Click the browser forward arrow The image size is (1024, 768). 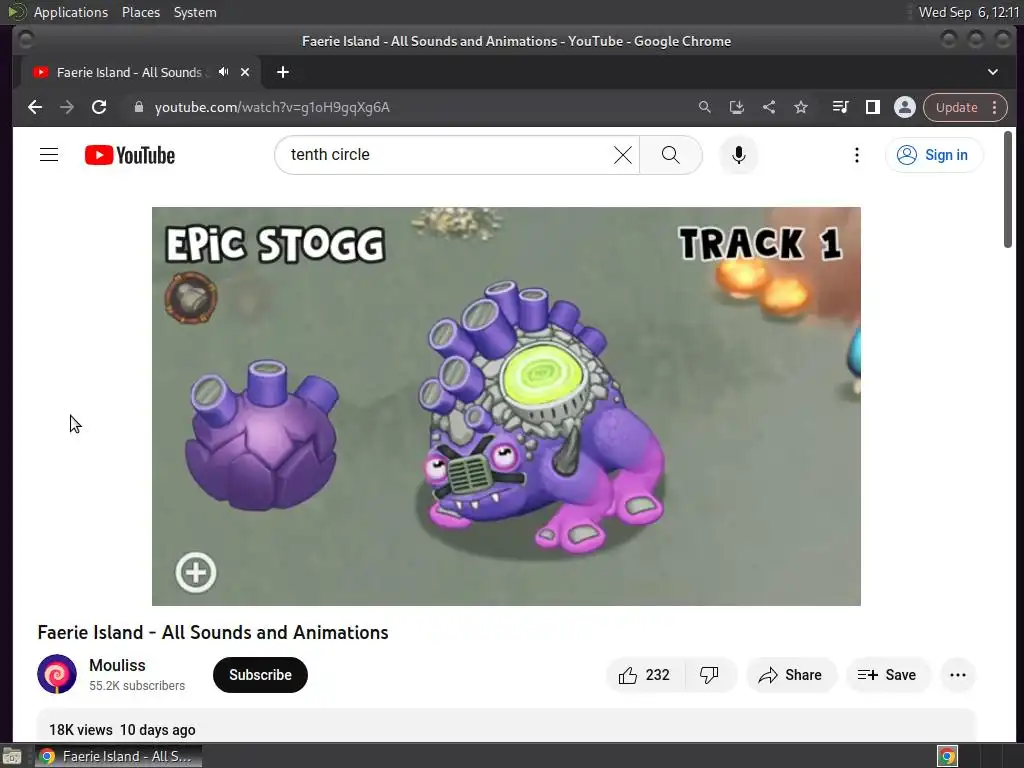point(67,107)
